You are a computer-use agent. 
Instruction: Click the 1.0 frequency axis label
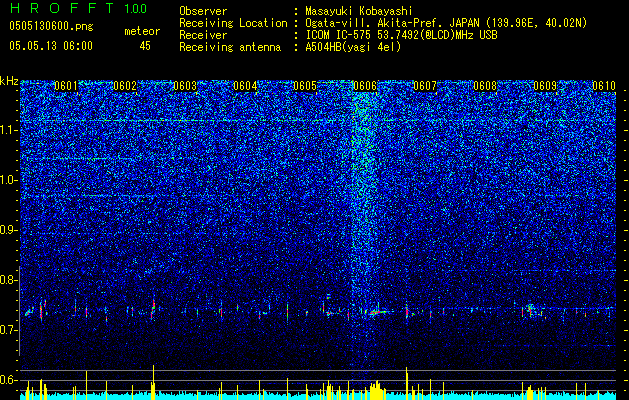coord(8,180)
